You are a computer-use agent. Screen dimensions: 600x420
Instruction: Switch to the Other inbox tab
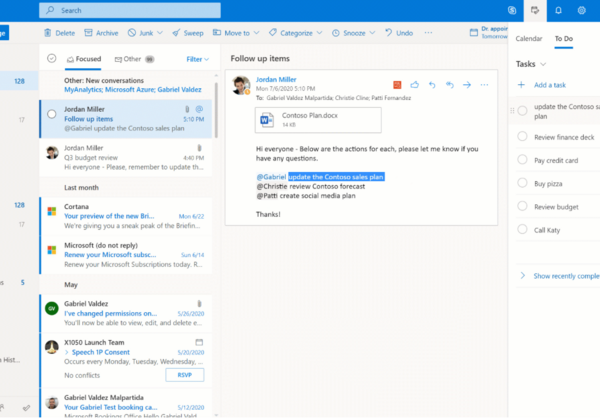point(134,59)
